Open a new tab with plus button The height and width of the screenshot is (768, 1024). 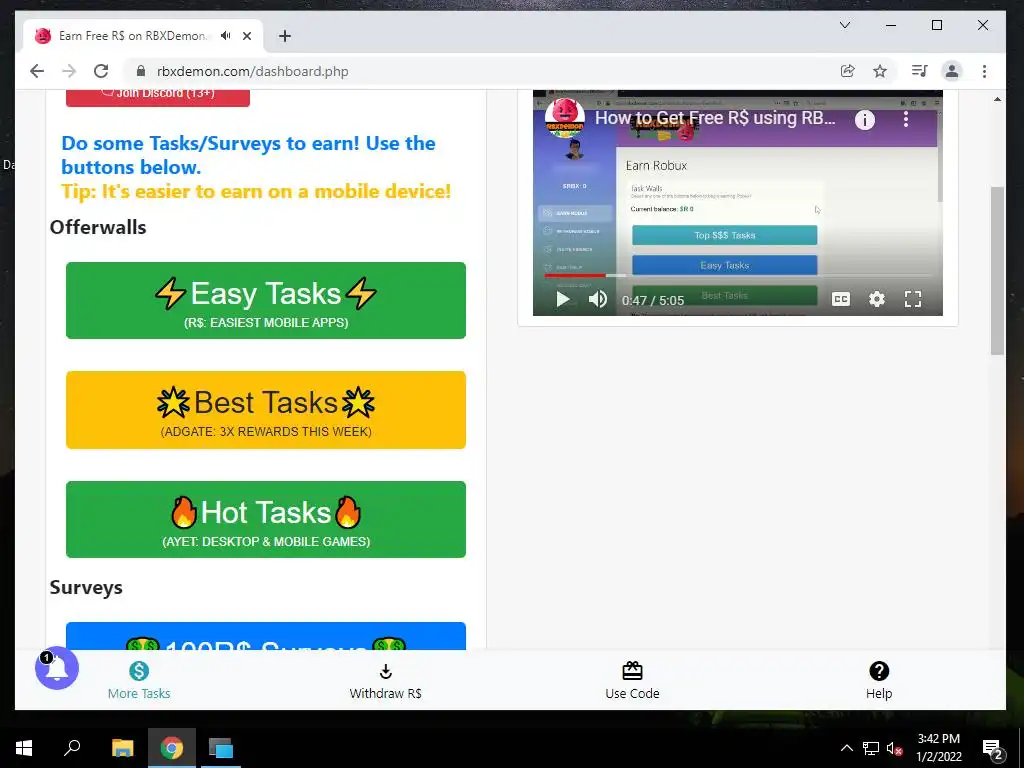(285, 36)
